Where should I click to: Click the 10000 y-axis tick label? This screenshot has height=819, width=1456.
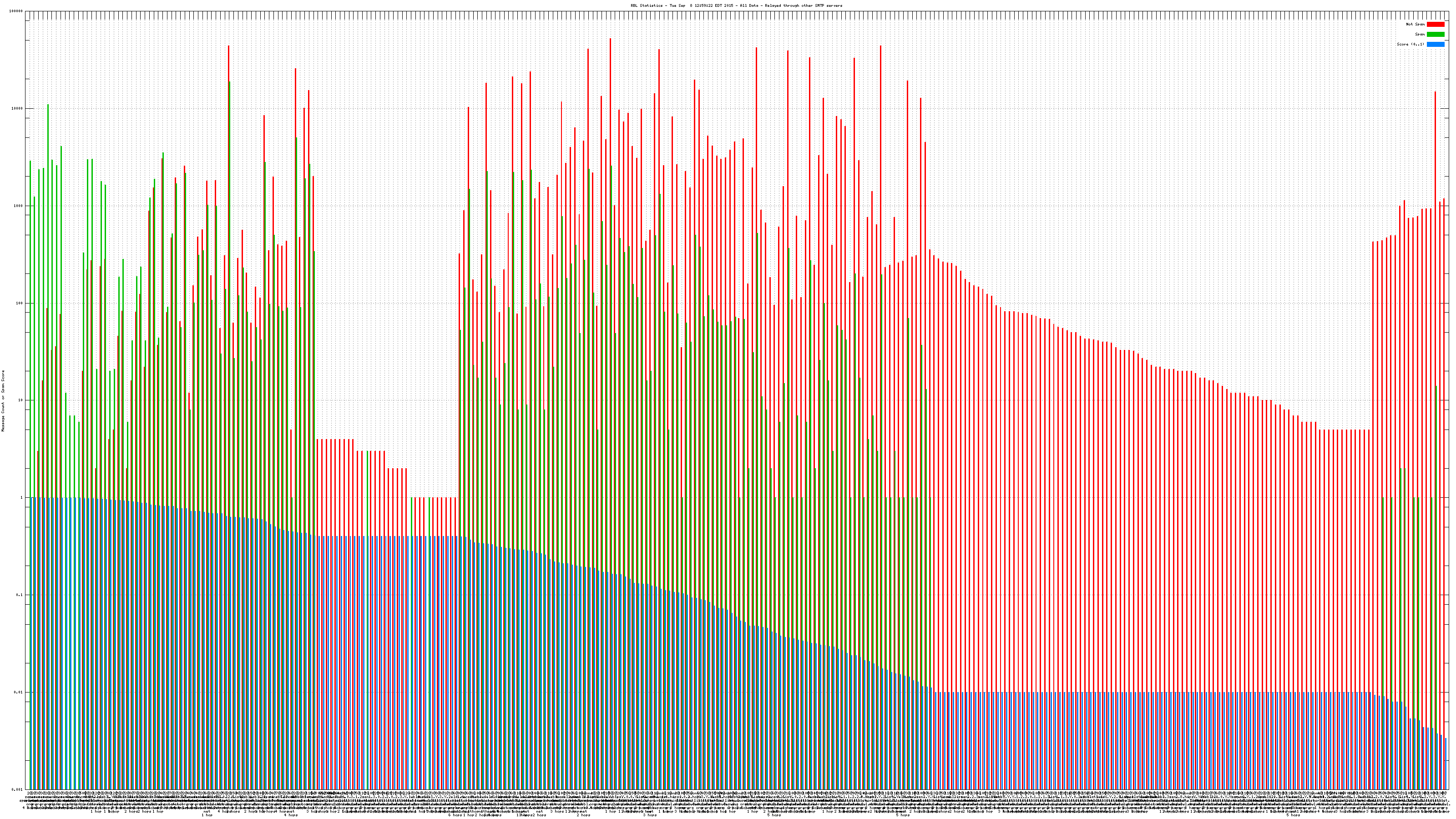(18, 109)
